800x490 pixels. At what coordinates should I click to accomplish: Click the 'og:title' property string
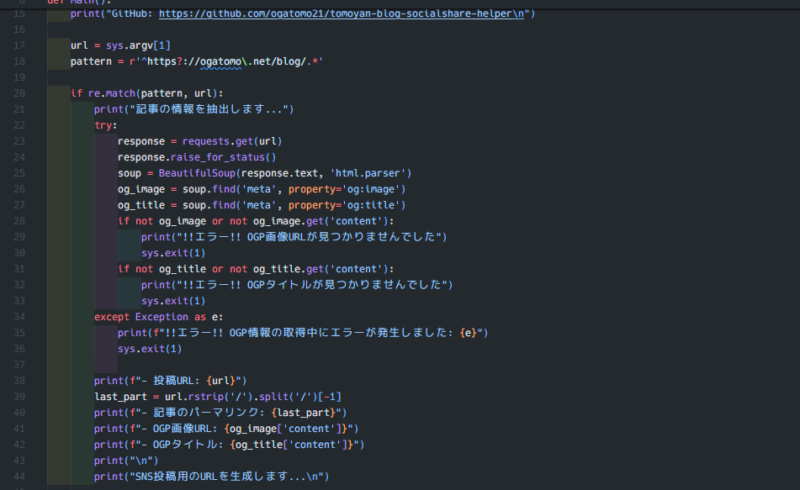(374, 205)
